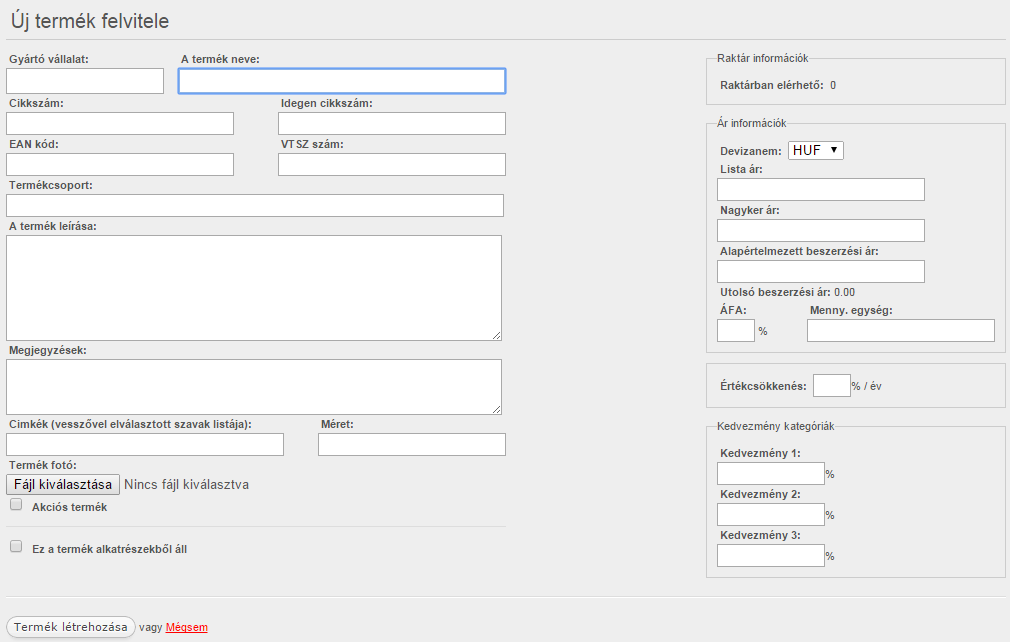1010x642 pixels.
Task: Click resize grip of A termék leírása textarea
Action: [x=497, y=335]
